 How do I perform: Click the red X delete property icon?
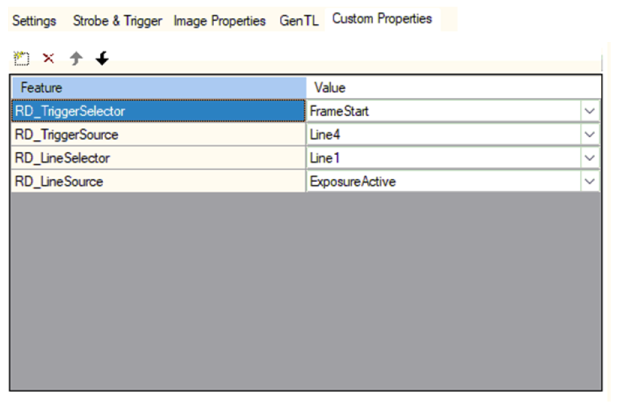coord(48,58)
